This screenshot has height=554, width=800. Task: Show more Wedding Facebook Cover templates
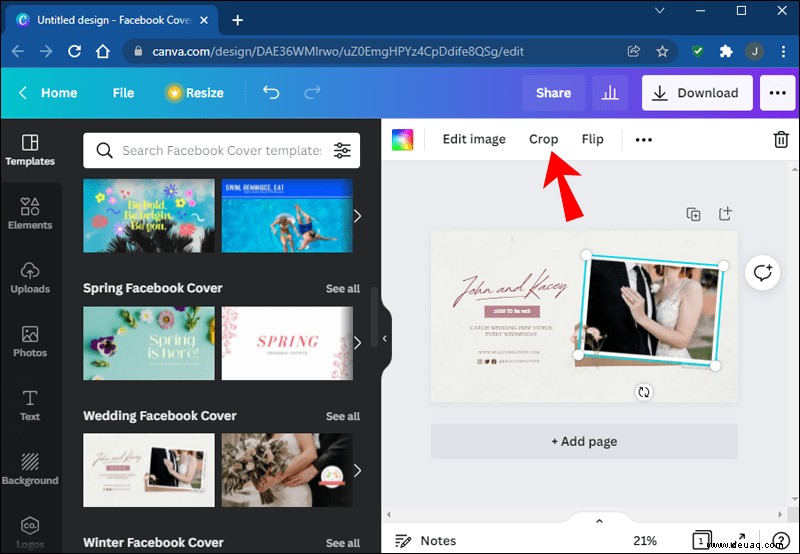[x=358, y=470]
